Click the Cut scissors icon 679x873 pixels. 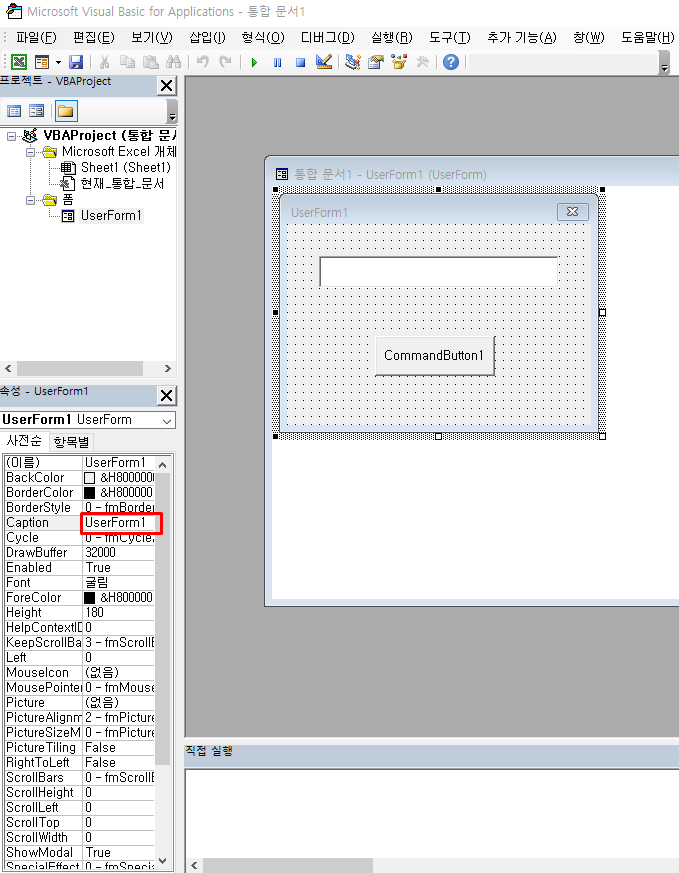pos(104,62)
